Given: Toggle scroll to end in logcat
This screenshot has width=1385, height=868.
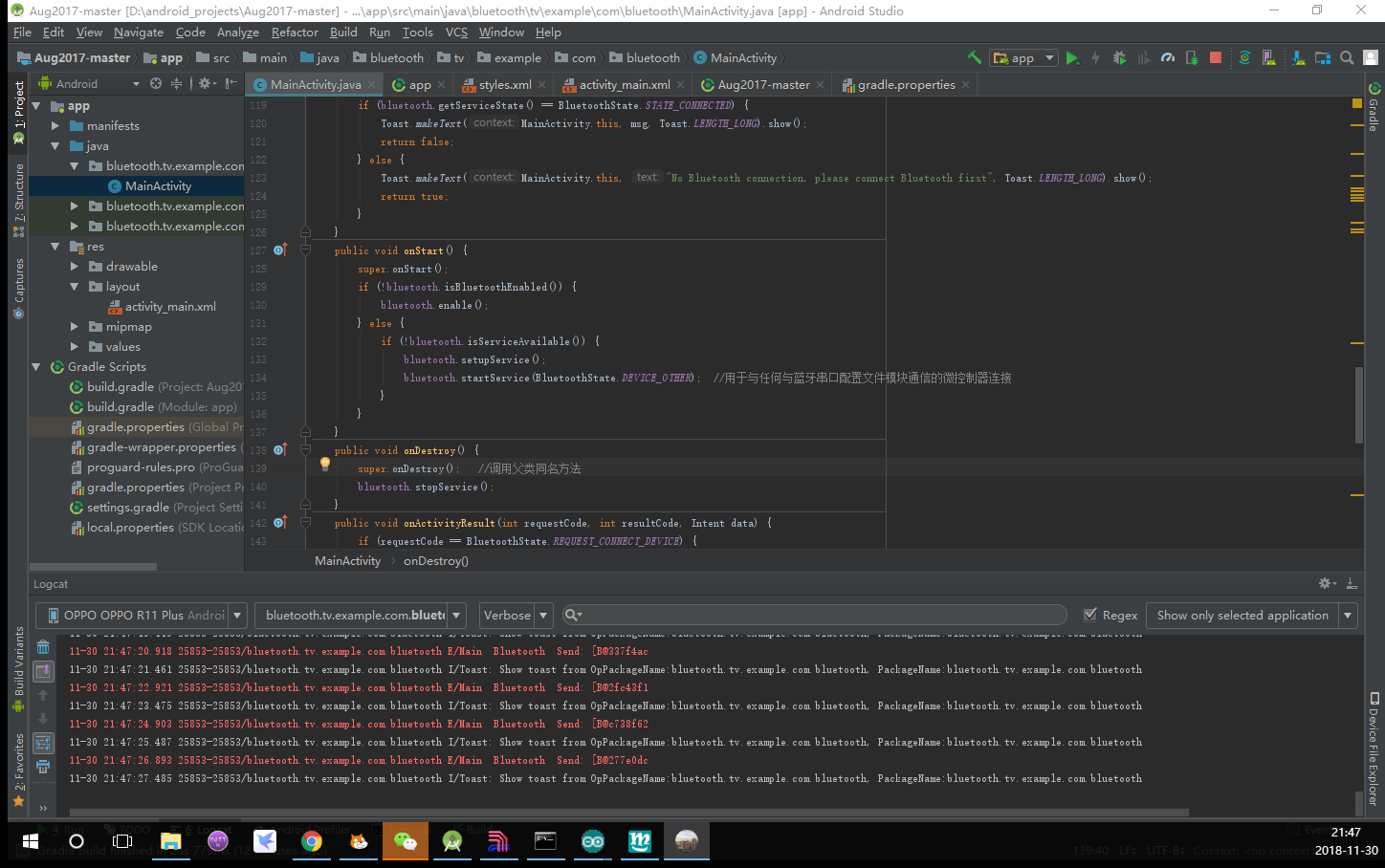Looking at the screenshot, I should pyautogui.click(x=43, y=671).
